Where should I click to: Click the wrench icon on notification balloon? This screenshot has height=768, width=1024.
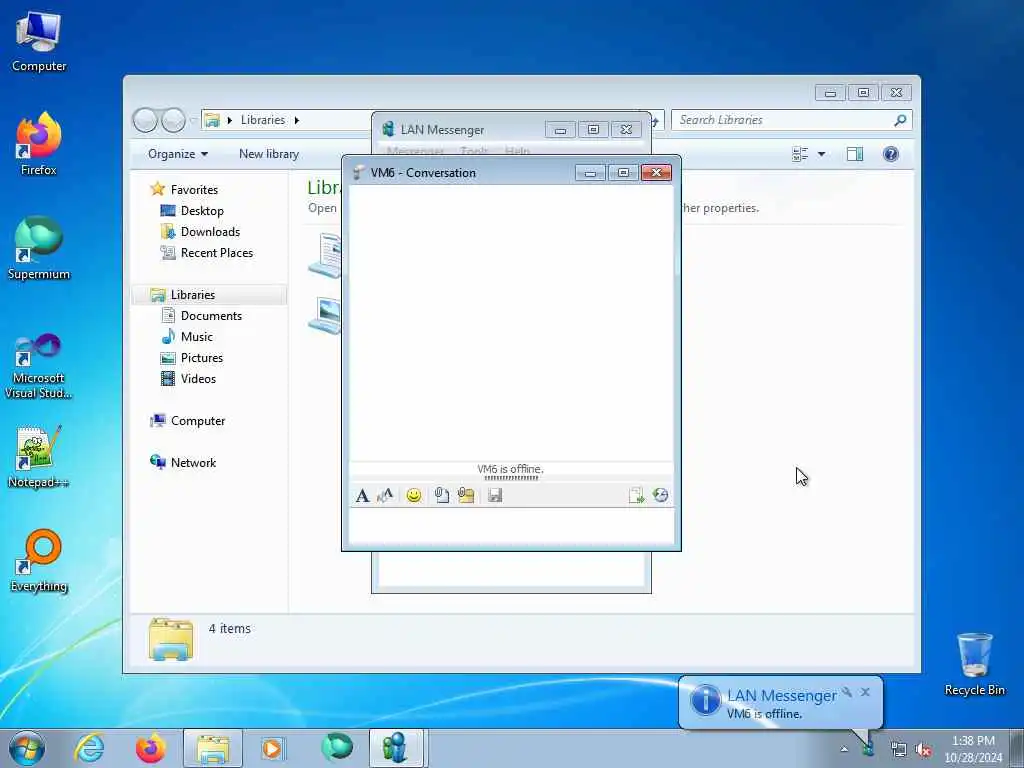[x=847, y=692]
